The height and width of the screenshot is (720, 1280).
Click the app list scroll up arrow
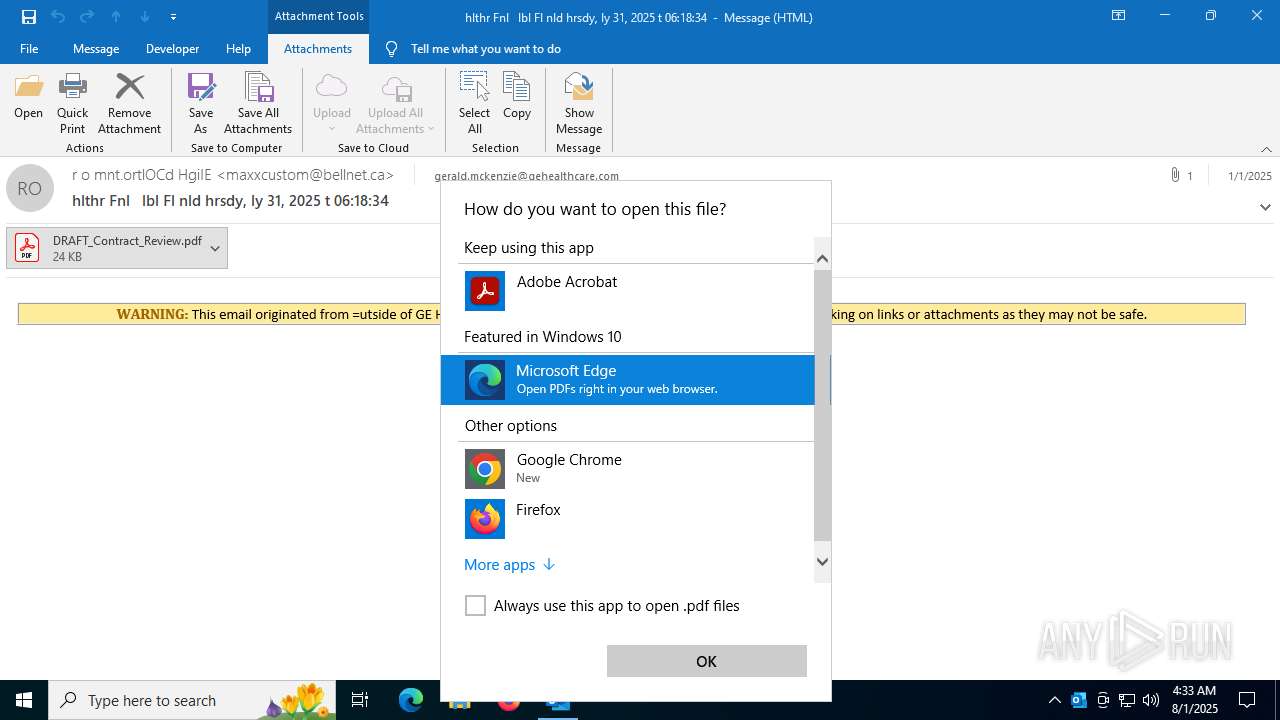coord(822,259)
